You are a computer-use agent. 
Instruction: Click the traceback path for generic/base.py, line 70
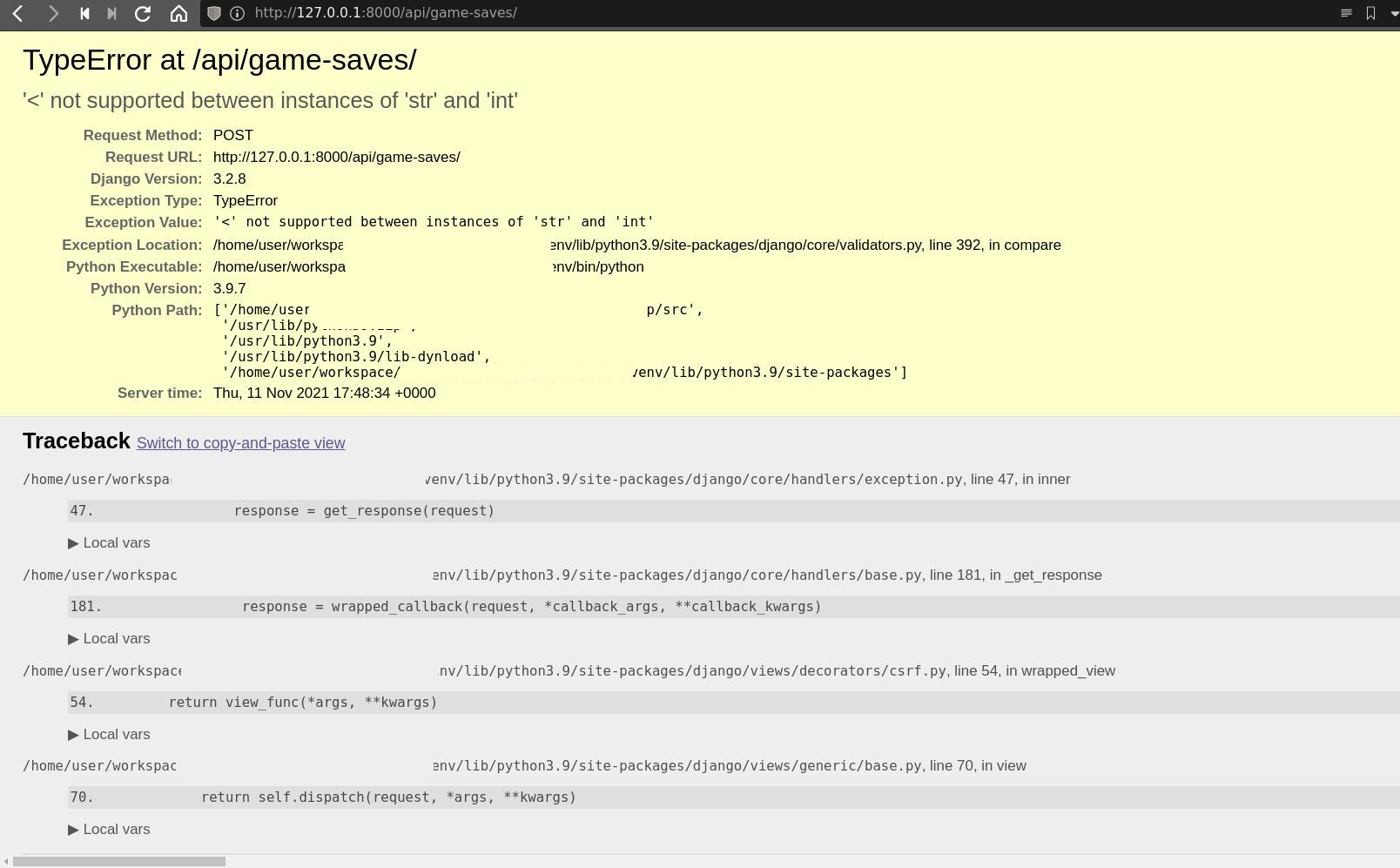524,766
